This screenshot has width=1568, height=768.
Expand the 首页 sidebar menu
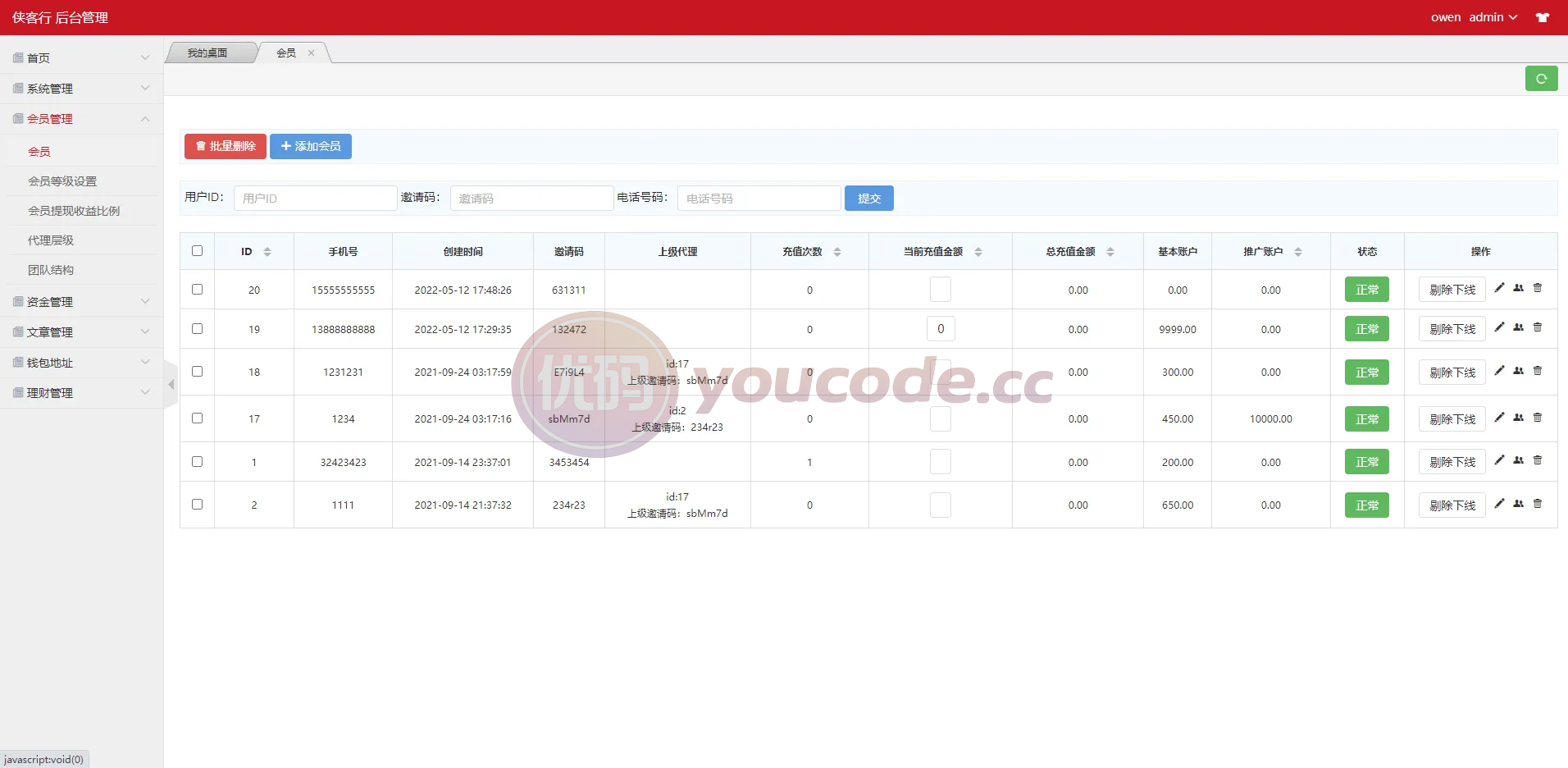[81, 58]
